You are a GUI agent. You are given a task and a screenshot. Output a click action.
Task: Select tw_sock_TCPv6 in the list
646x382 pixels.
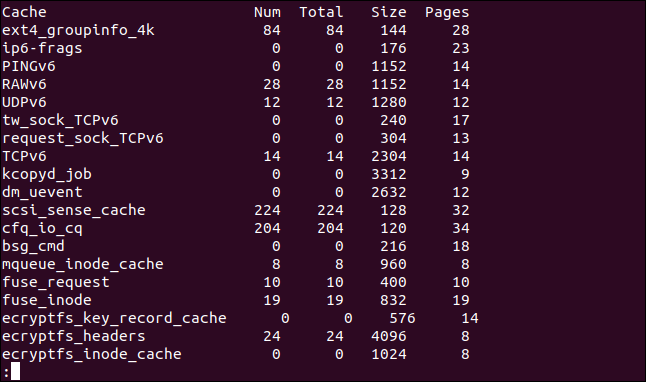60,121
